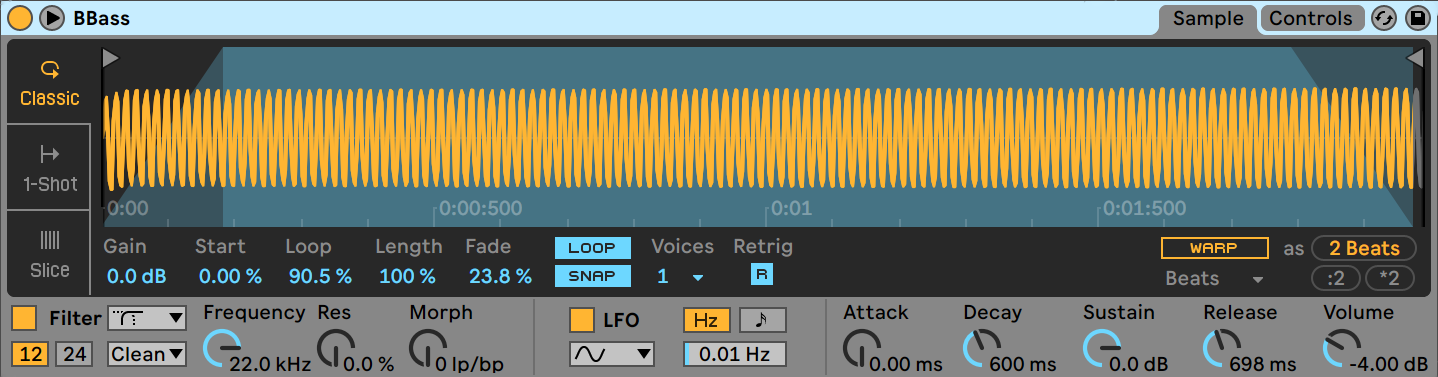Click the -4.00 dB volume value
Viewport: 1438px width, 377px height.
(1388, 363)
